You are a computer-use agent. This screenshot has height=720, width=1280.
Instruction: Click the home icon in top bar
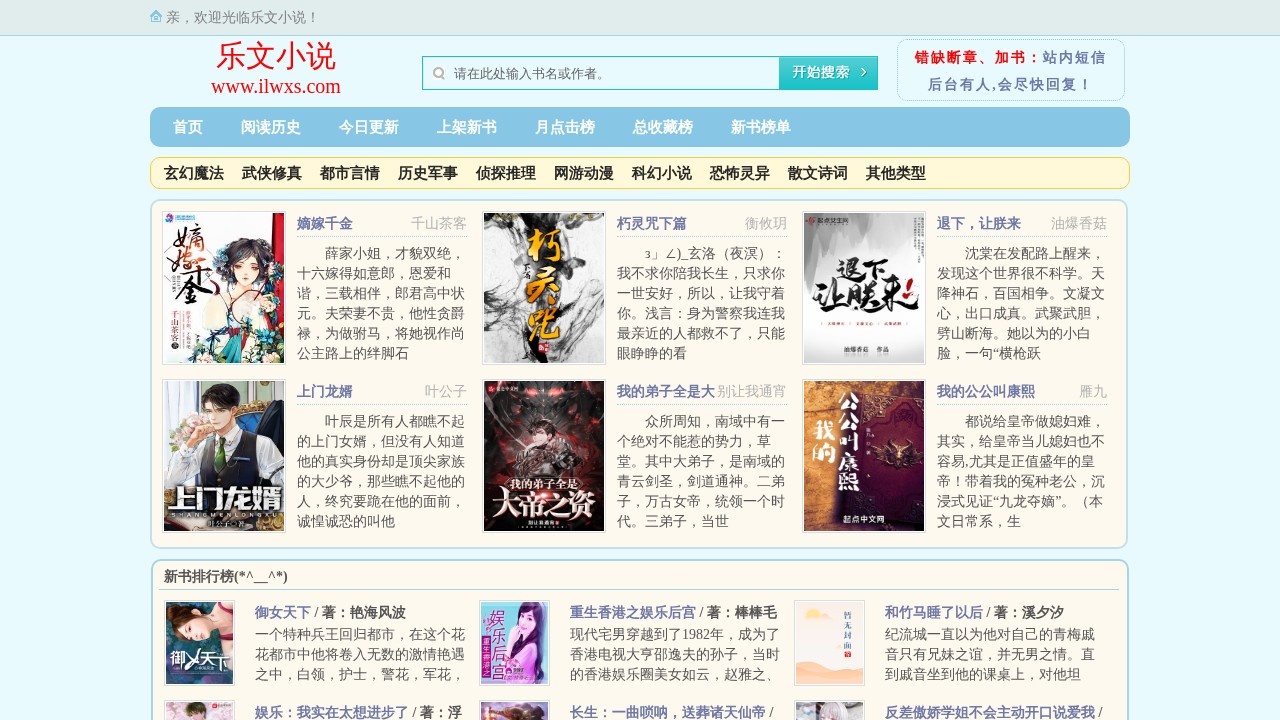tap(156, 16)
